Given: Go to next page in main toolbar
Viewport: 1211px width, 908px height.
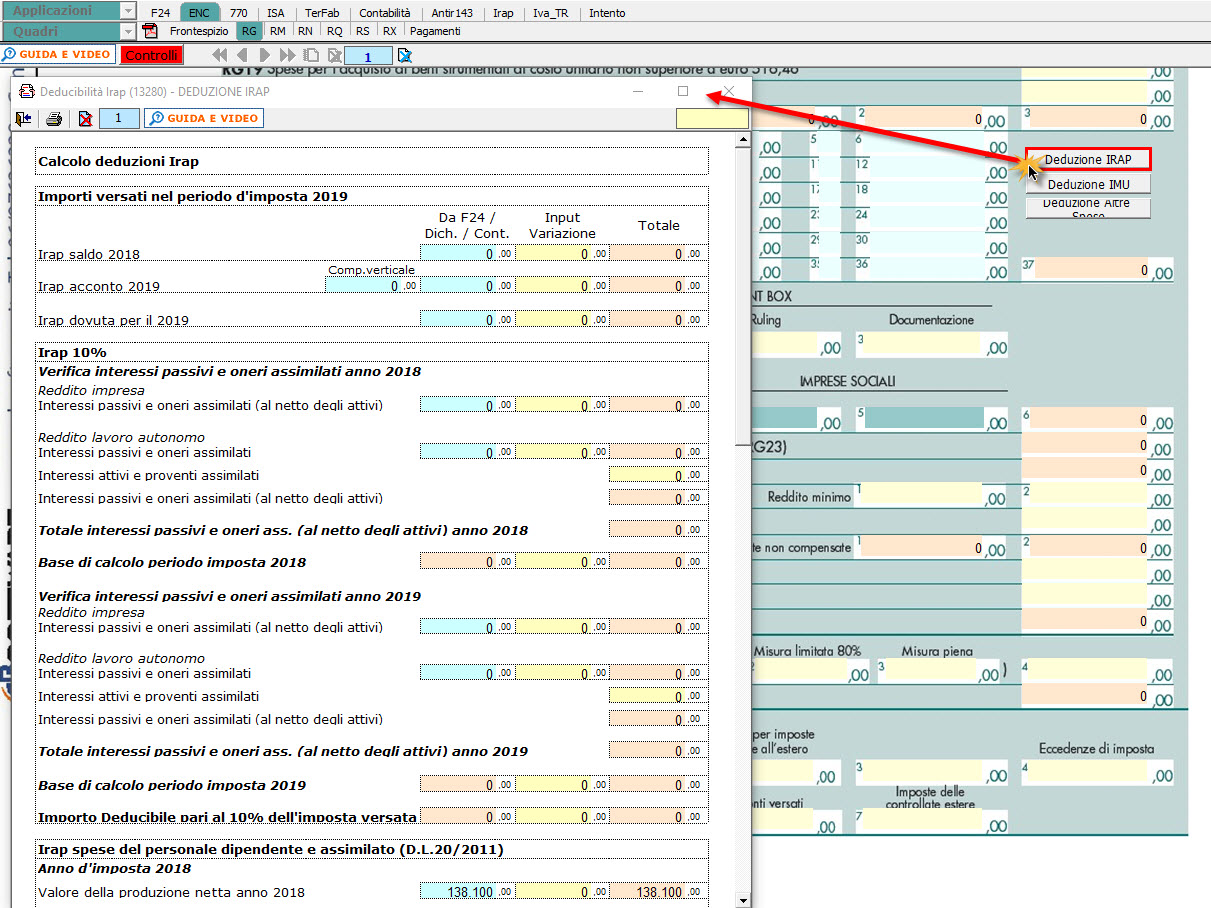Looking at the screenshot, I should click(x=264, y=55).
